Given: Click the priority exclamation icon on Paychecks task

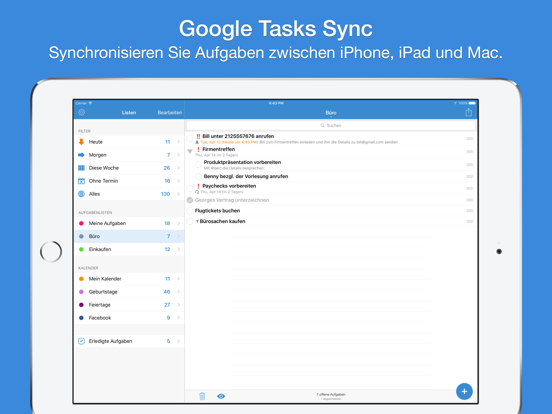Looking at the screenshot, I should click(x=198, y=186).
